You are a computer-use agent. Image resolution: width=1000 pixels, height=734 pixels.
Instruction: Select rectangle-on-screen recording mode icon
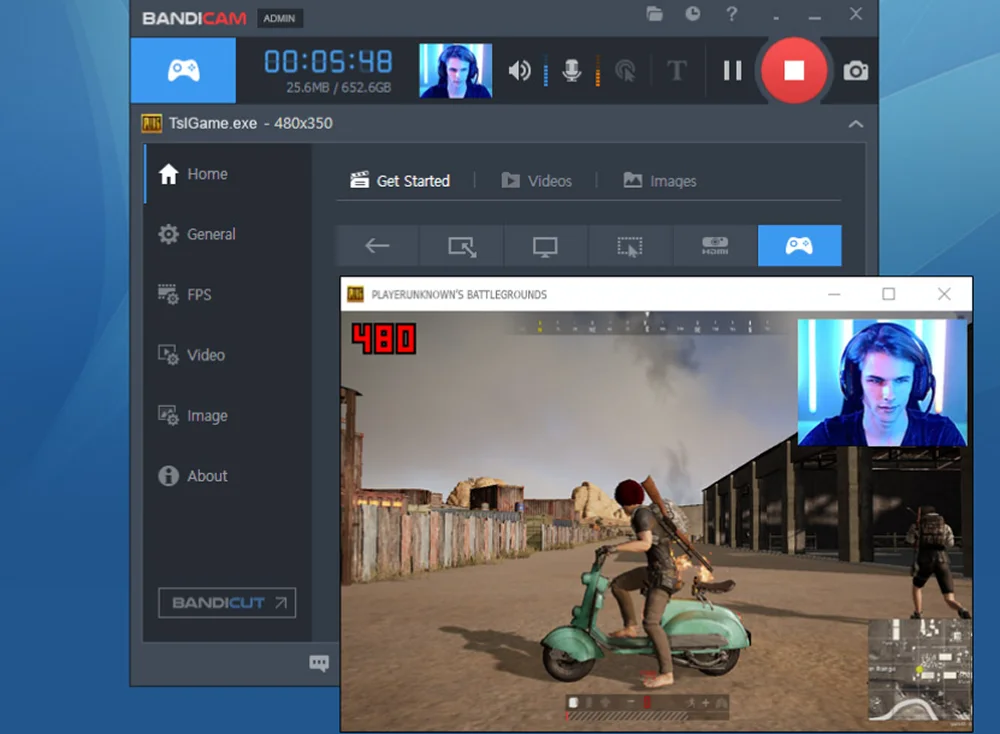coord(462,246)
